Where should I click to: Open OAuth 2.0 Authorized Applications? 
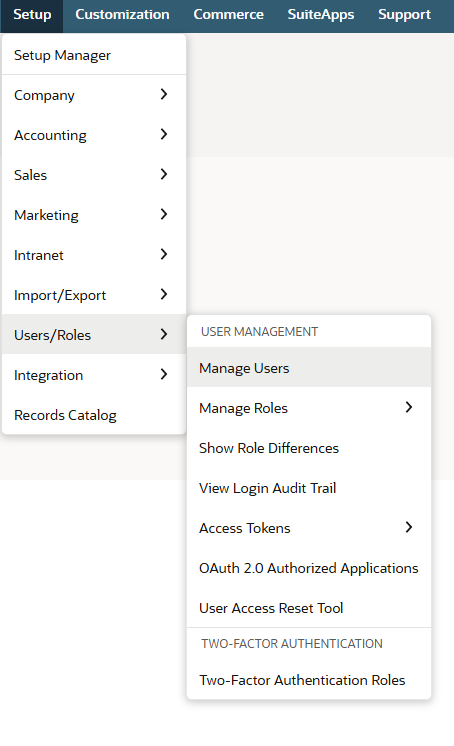(309, 568)
